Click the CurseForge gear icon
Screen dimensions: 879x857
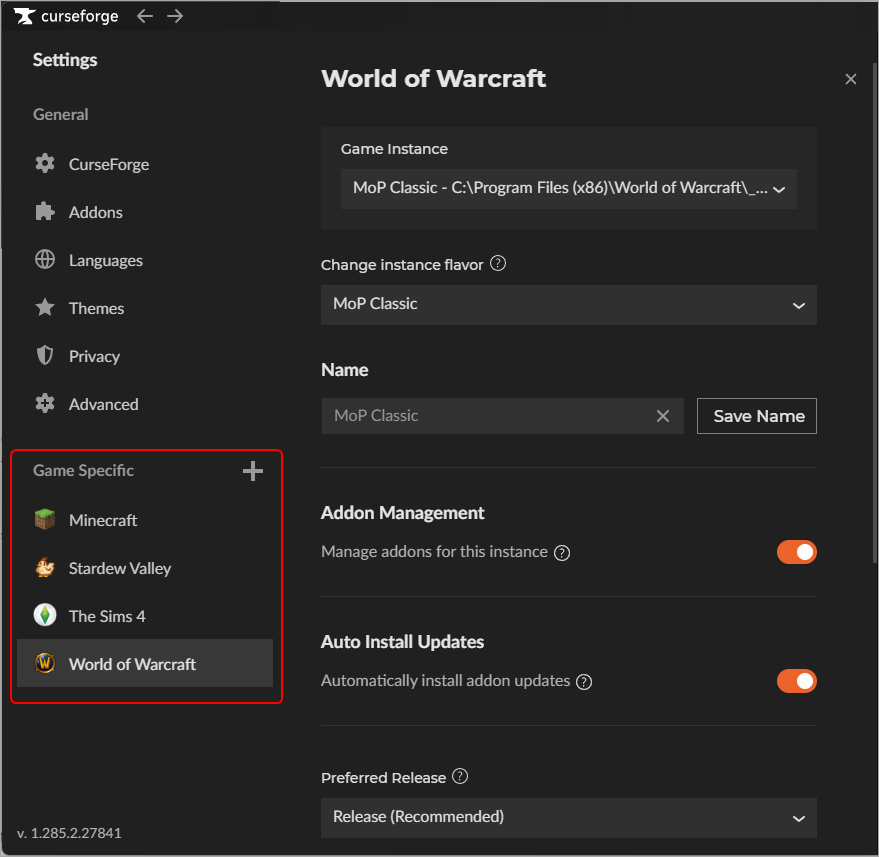(x=45, y=164)
